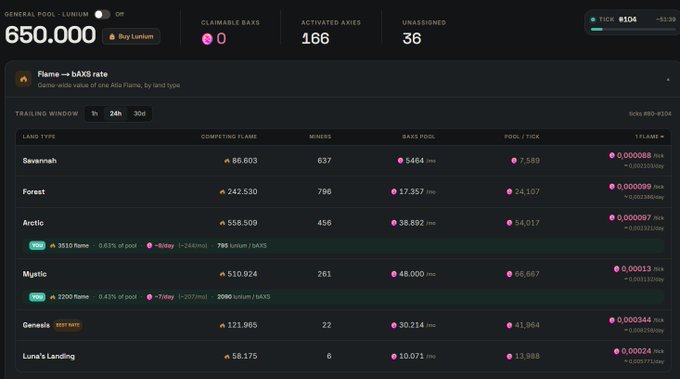The image size is (680, 379).
Task: Click the YOU badge under Mystic
Action: tap(37, 297)
